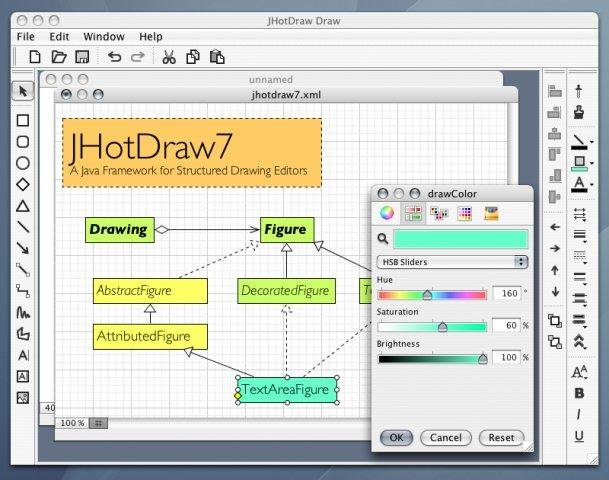Select the Rounded Rectangle tool

click(23, 142)
